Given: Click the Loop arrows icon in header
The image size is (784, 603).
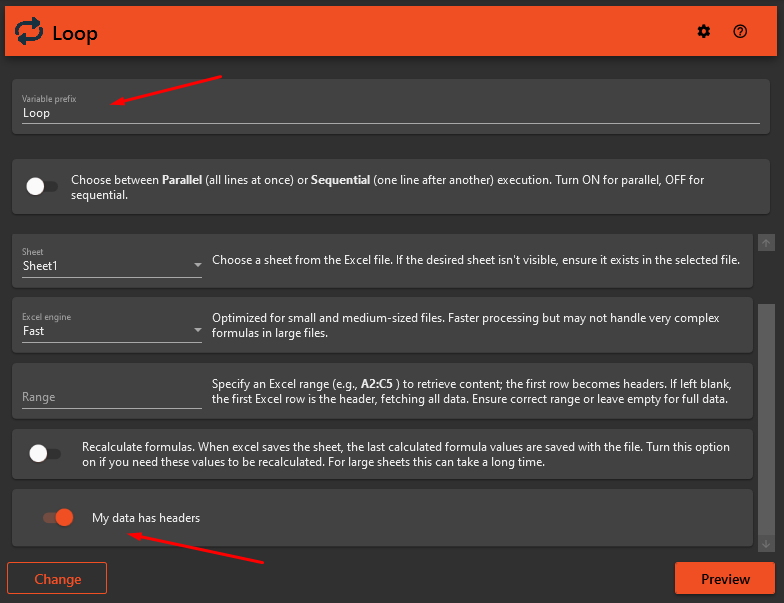Looking at the screenshot, I should click(x=29, y=32).
